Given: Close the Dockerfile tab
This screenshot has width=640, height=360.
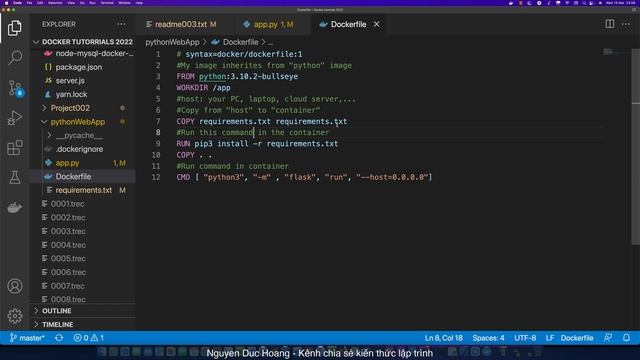Looking at the screenshot, I should 376,24.
